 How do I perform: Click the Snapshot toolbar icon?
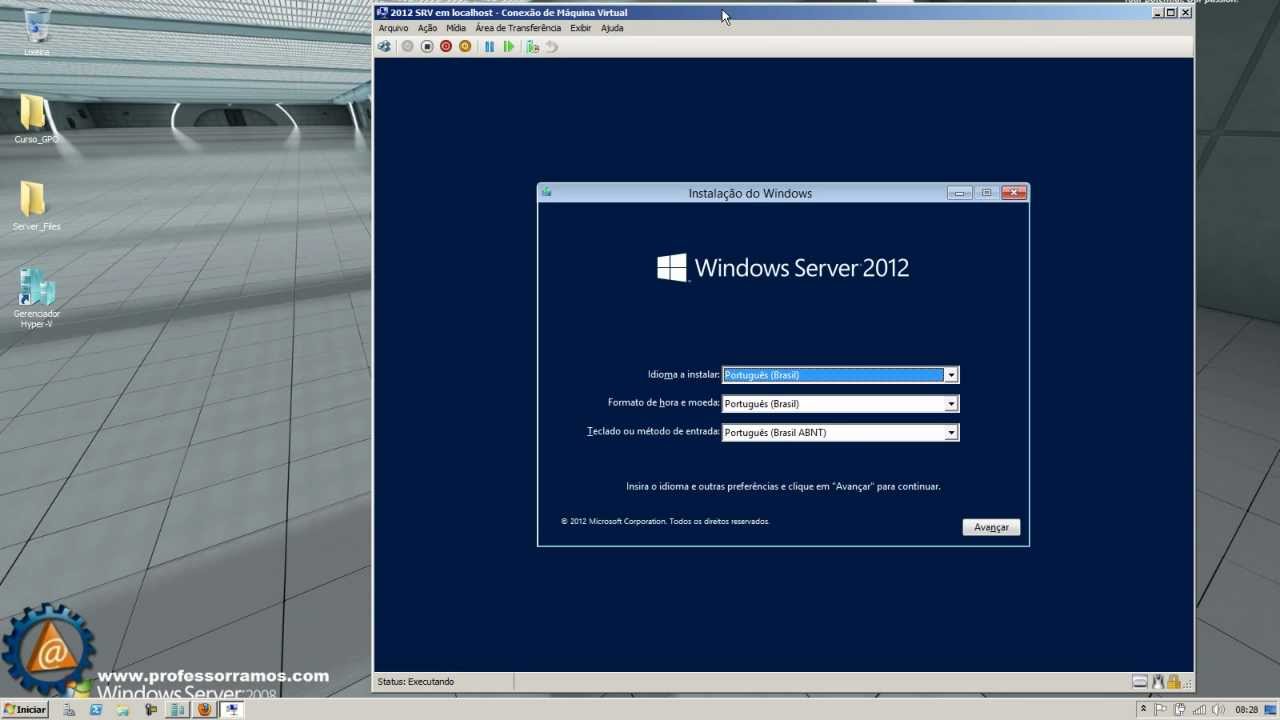[x=533, y=46]
